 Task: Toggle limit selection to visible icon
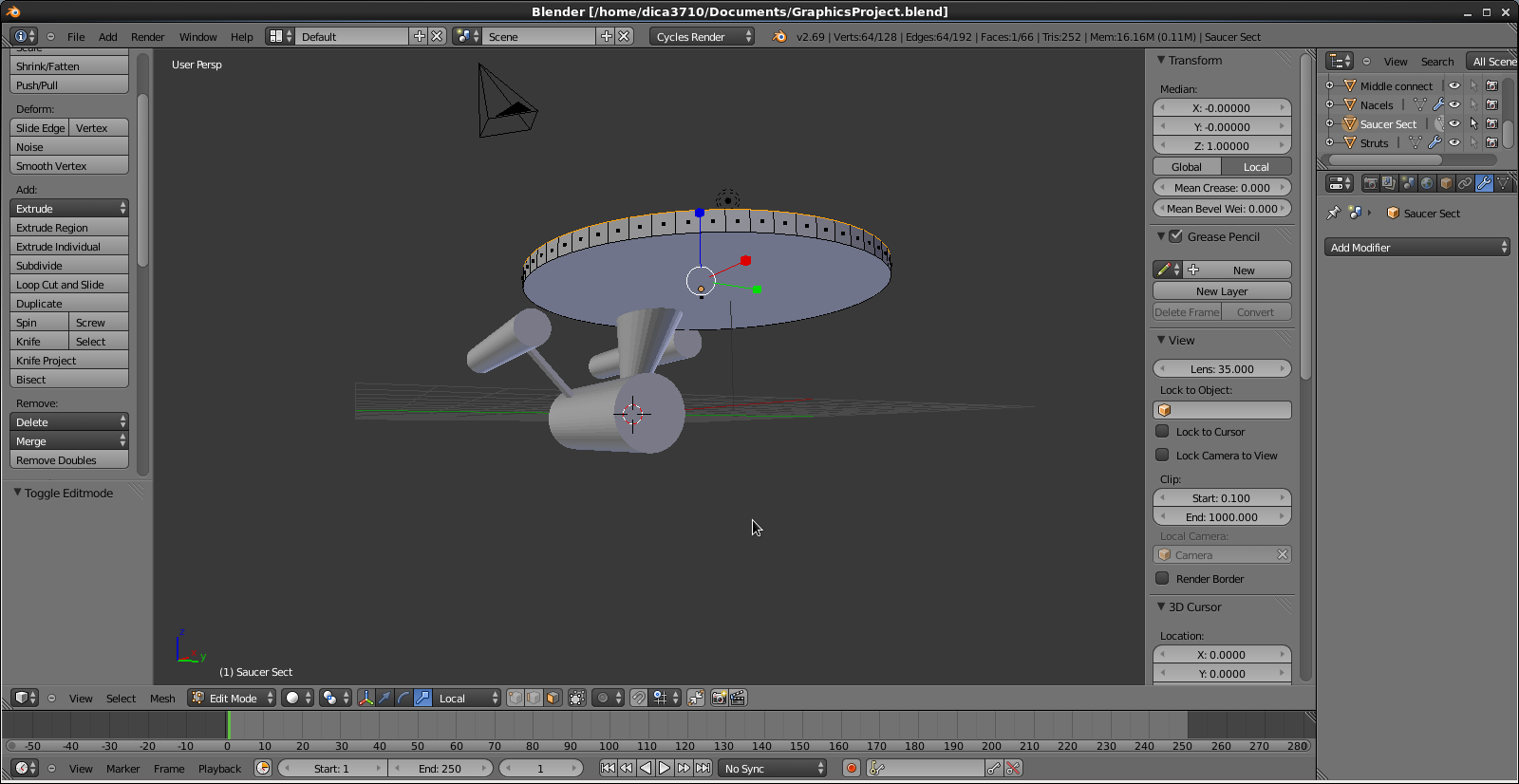click(577, 698)
